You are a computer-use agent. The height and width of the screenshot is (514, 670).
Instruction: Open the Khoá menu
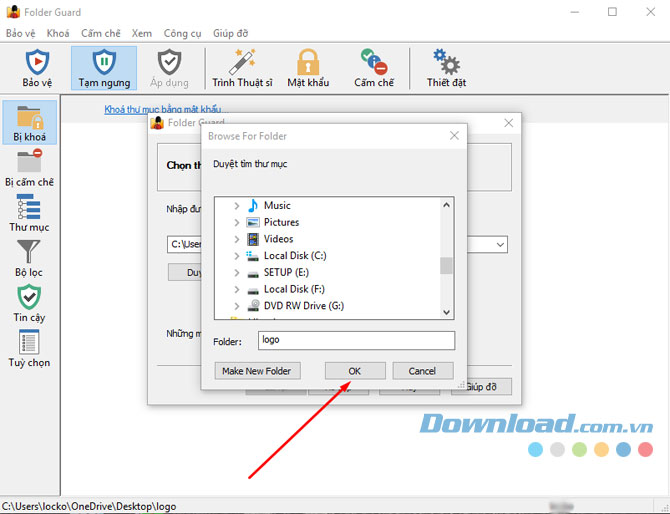point(58,33)
